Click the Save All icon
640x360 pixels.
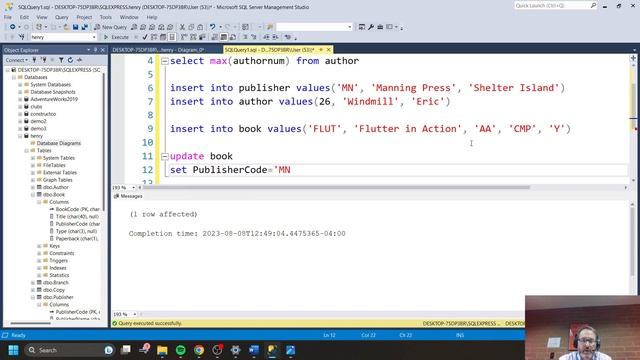tap(84, 27)
